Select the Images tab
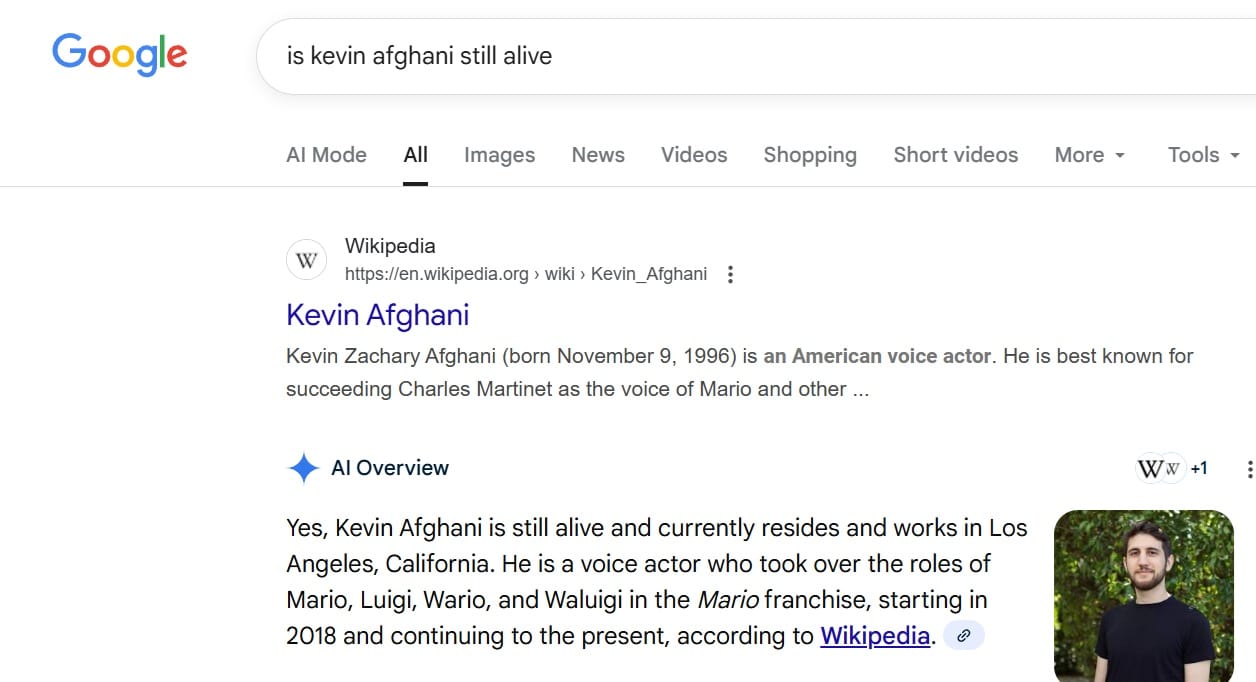This screenshot has width=1256, height=682. (499, 155)
